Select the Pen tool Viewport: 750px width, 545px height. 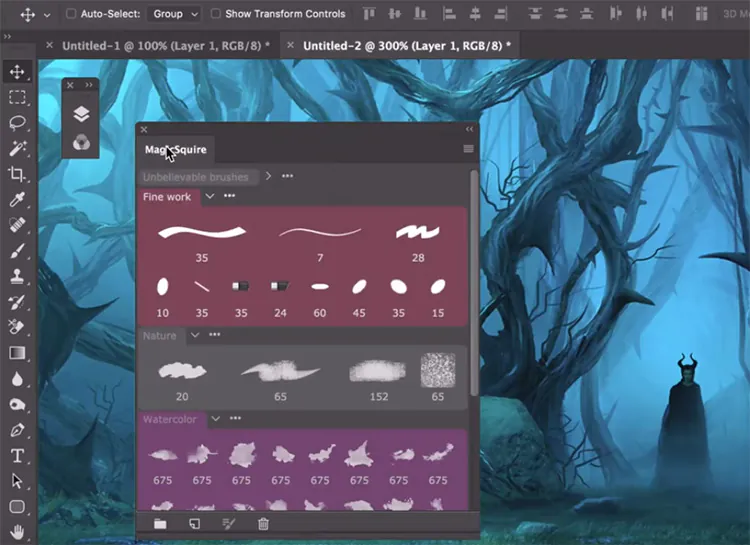tap(17, 430)
